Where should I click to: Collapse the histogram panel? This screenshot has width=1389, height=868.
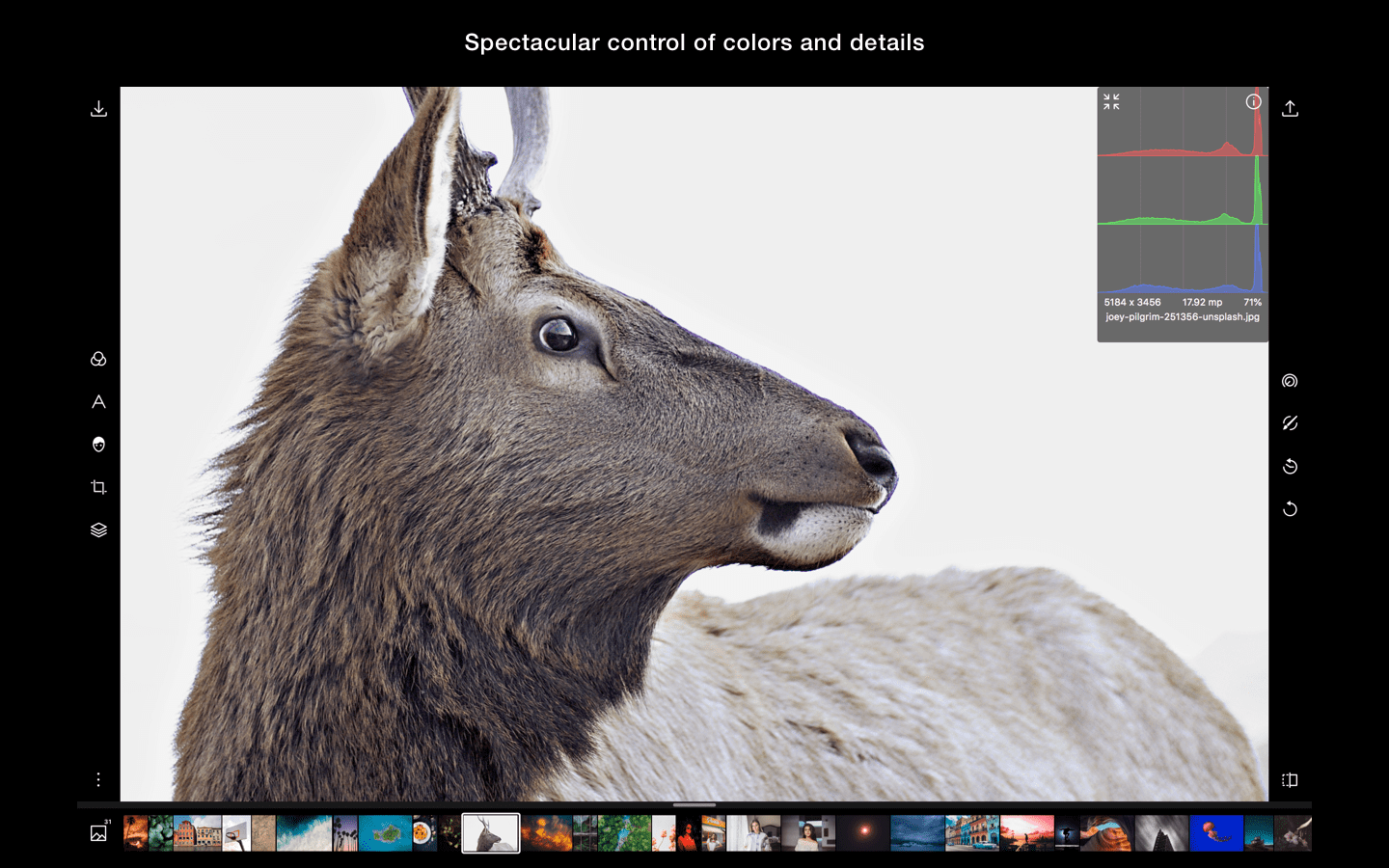click(x=1112, y=101)
